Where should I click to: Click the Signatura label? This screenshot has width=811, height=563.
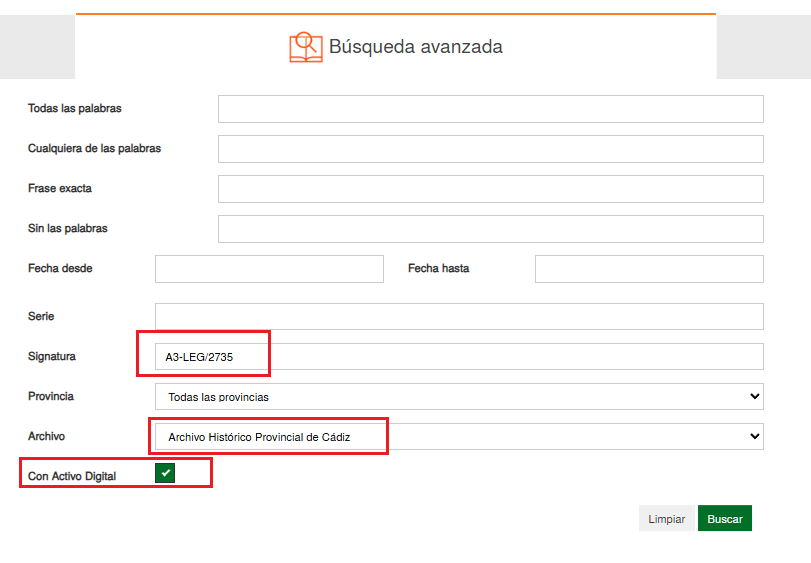[52, 357]
